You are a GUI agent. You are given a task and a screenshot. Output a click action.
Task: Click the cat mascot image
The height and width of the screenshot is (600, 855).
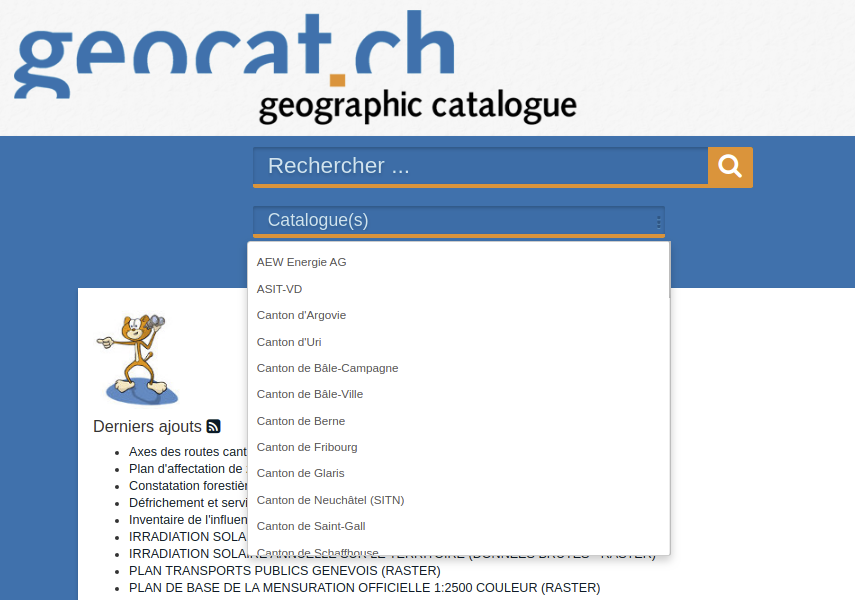[x=139, y=358]
